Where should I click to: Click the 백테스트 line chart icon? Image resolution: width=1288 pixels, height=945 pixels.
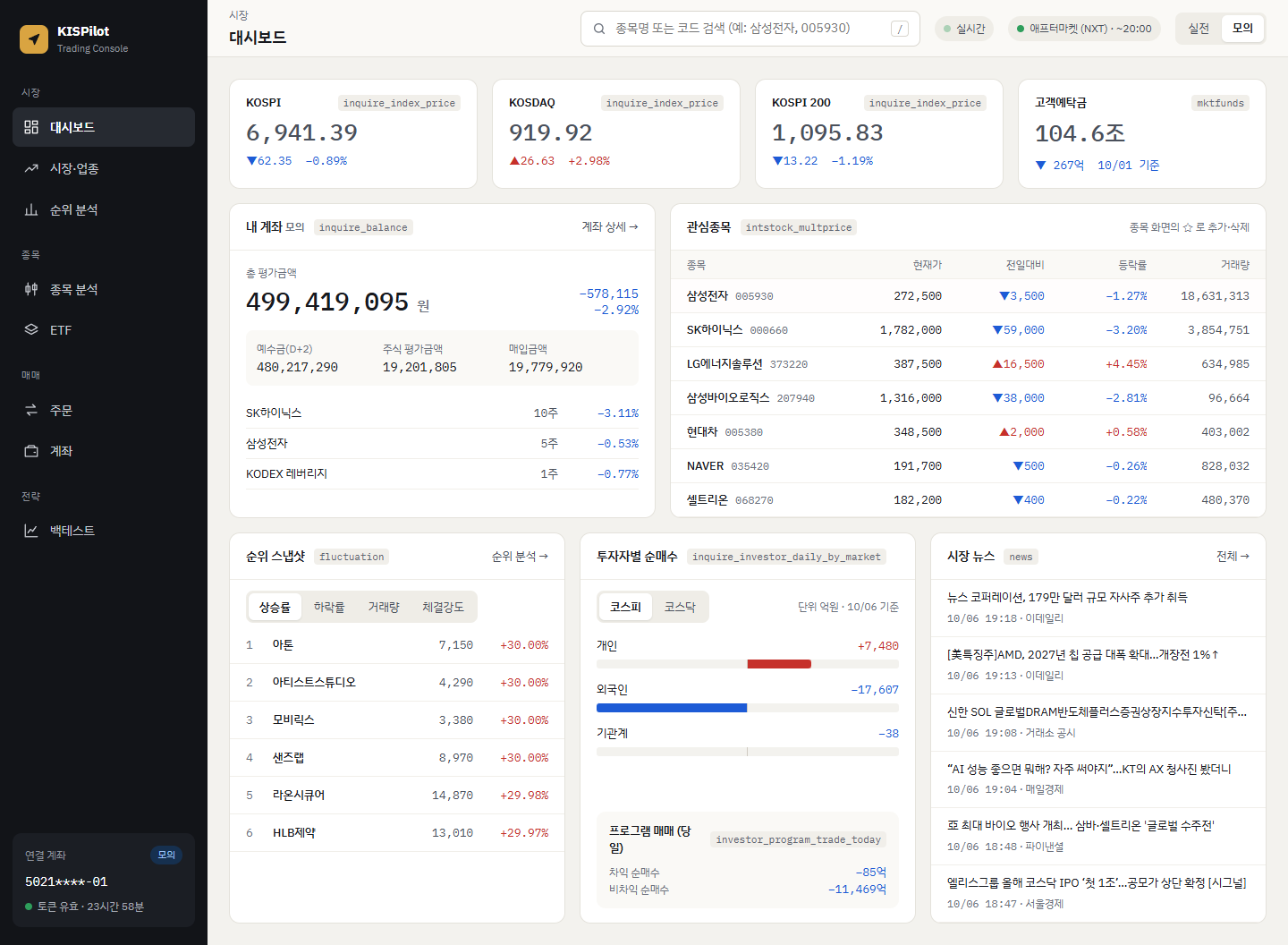(31, 531)
